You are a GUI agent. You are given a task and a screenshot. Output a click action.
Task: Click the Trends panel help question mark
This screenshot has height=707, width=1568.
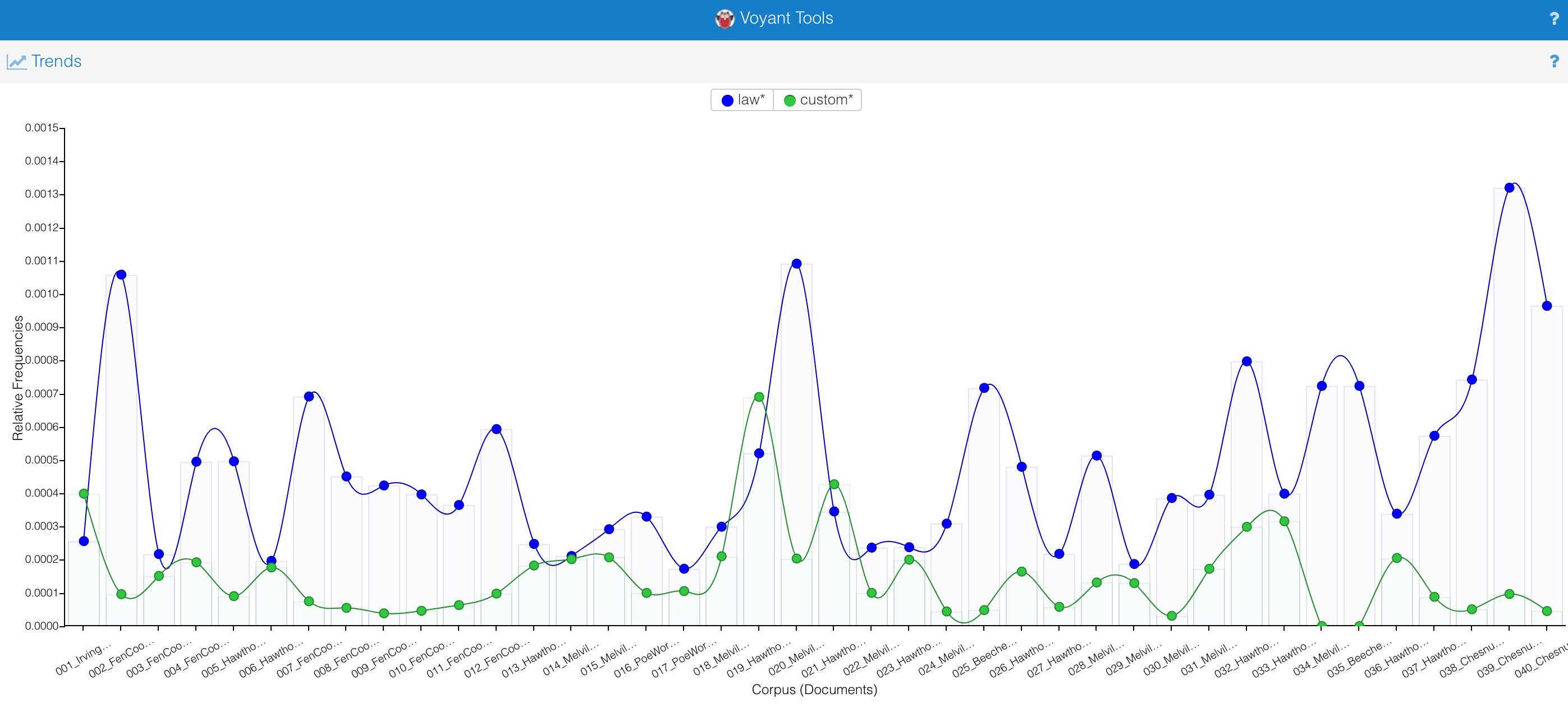(x=1554, y=62)
